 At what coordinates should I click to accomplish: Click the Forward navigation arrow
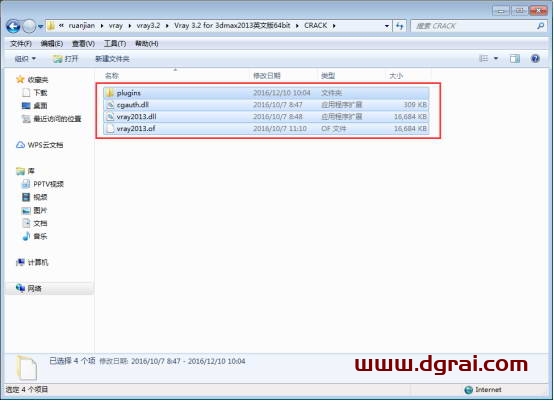point(29,26)
